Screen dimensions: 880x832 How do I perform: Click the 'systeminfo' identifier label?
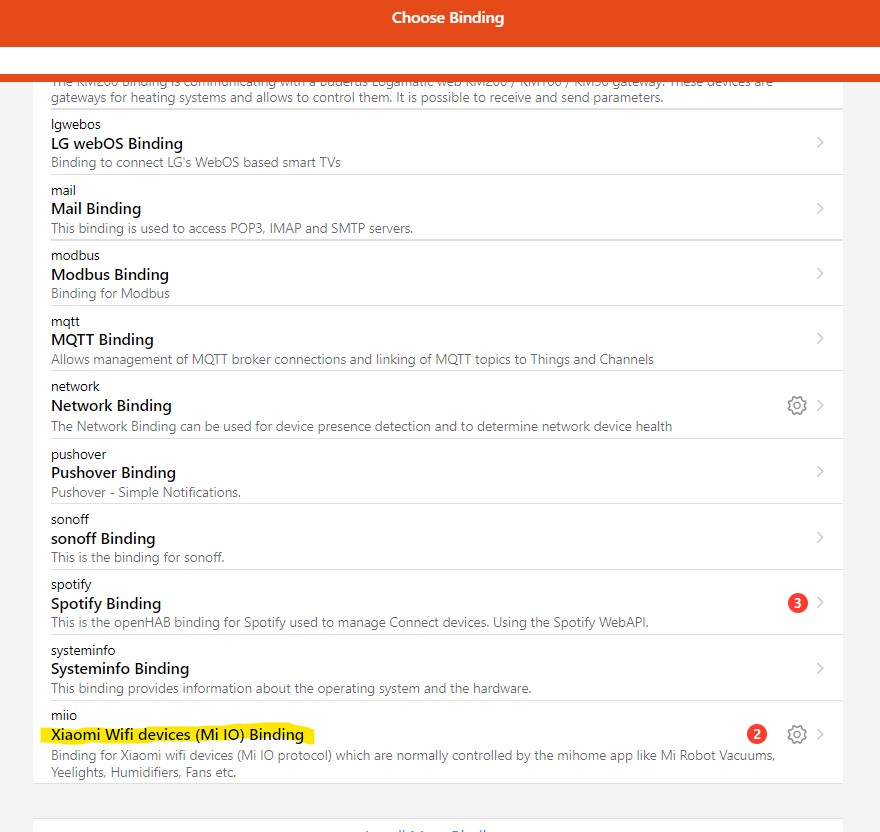pos(83,650)
